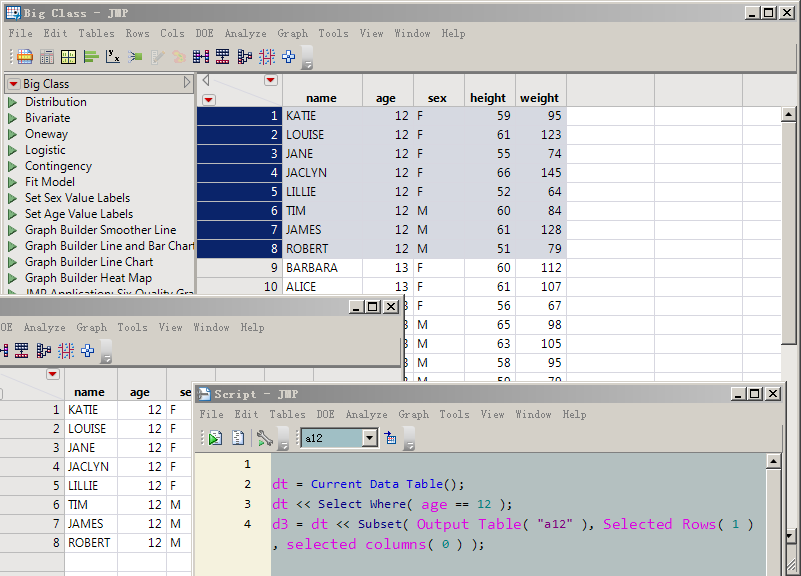This screenshot has width=801, height=576.
Task: Click the Distribution bar chart toolbar icon
Action: [x=91, y=57]
